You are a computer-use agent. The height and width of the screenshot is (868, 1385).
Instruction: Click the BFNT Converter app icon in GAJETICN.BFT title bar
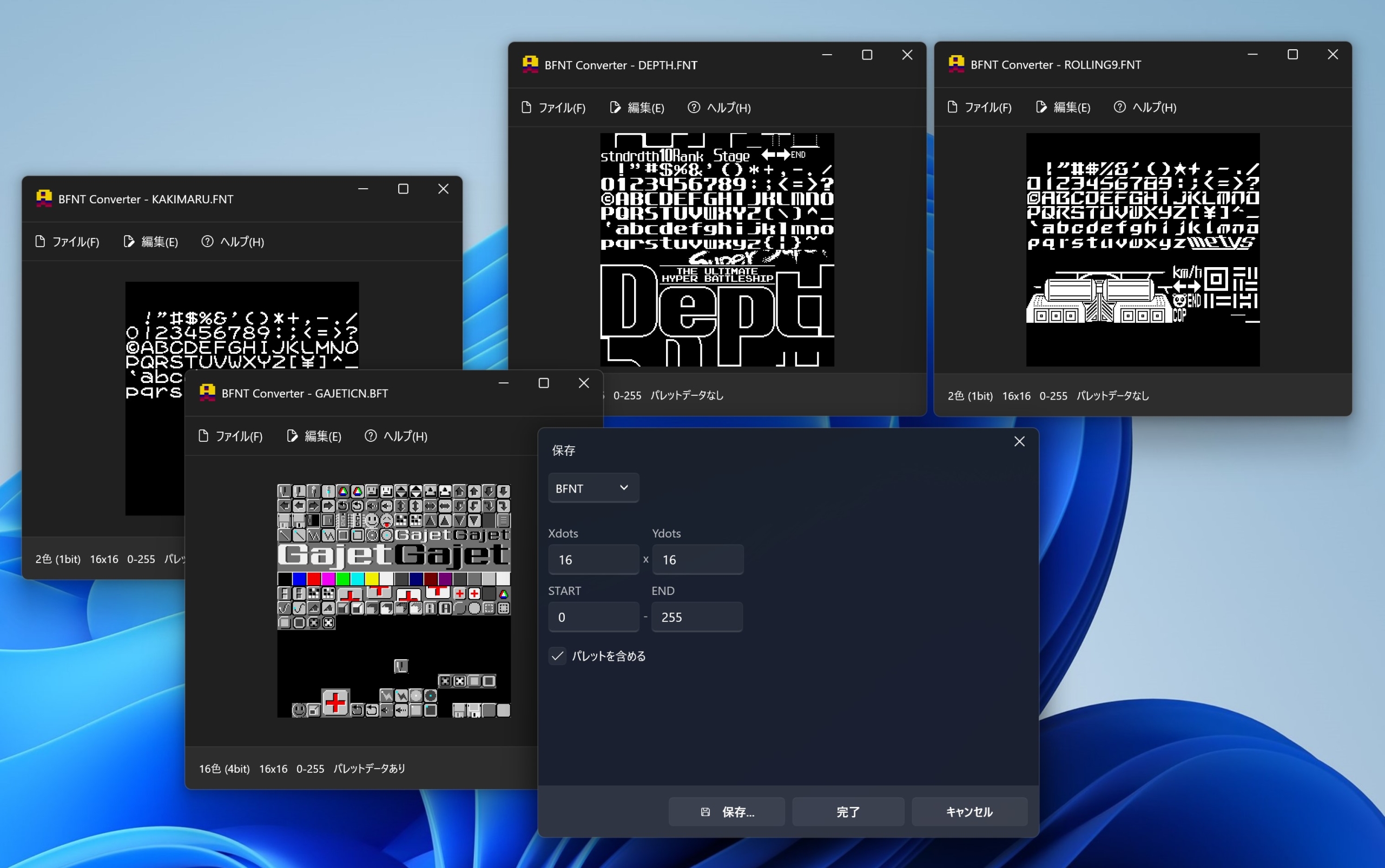coord(207,393)
